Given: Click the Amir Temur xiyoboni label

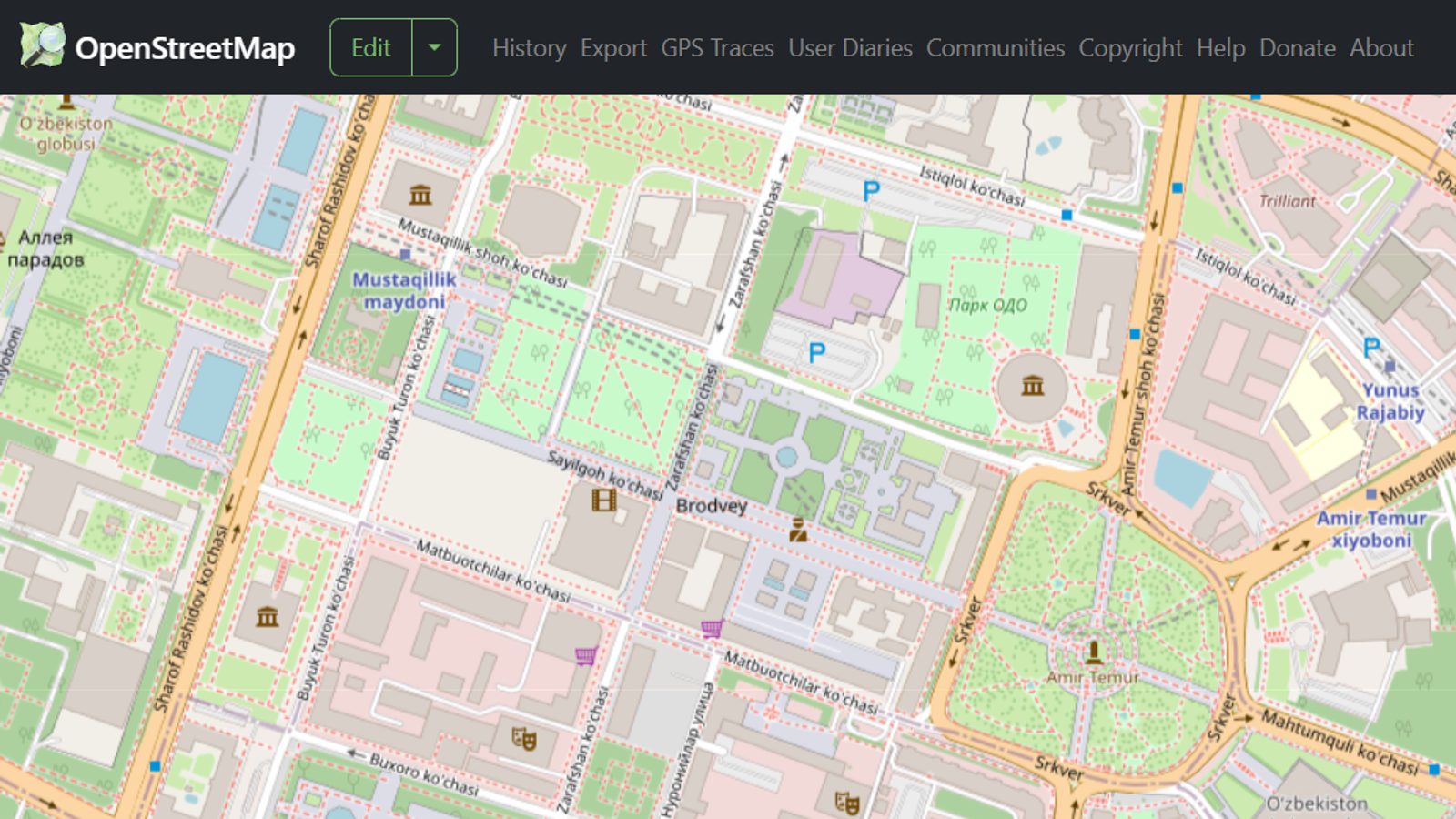Looking at the screenshot, I should click(1371, 529).
